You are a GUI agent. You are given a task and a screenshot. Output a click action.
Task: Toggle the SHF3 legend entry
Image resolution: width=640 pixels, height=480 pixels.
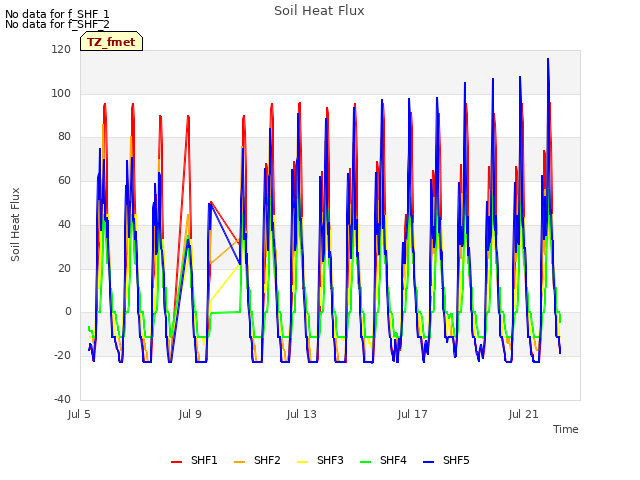(320, 460)
